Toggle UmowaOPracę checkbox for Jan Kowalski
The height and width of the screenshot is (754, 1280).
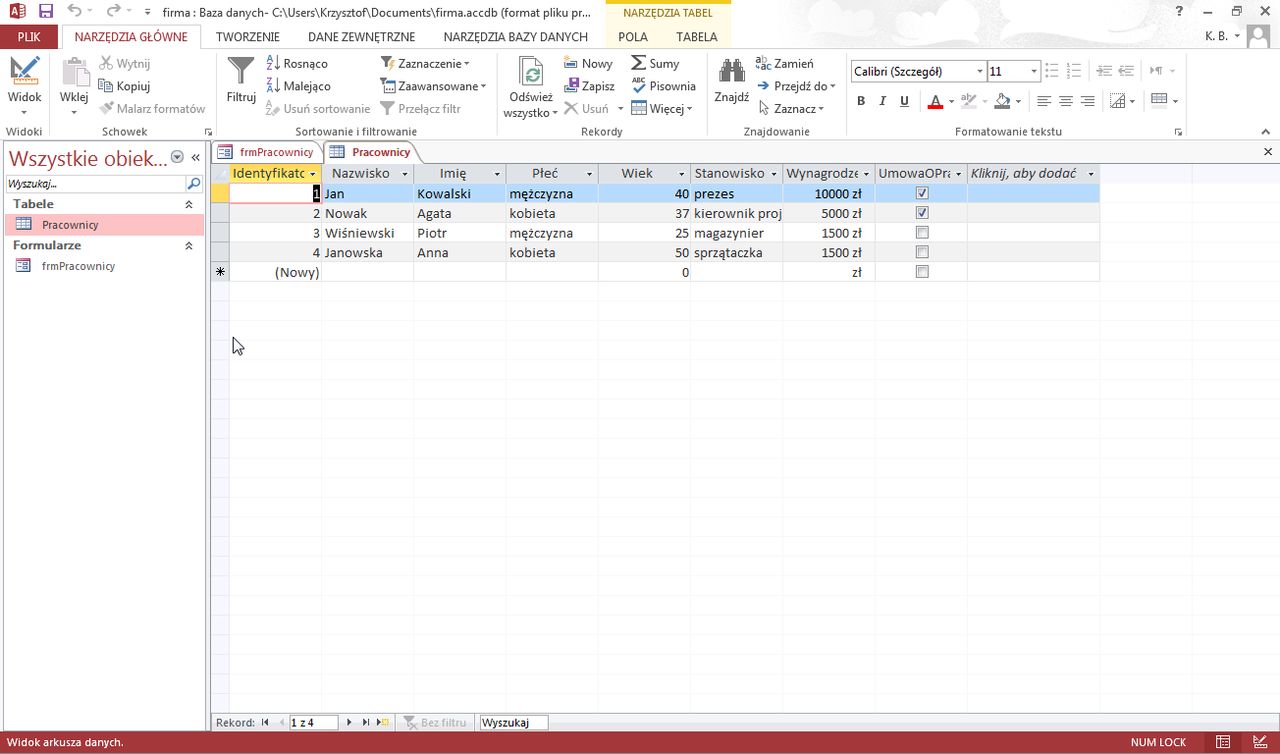[x=922, y=193]
